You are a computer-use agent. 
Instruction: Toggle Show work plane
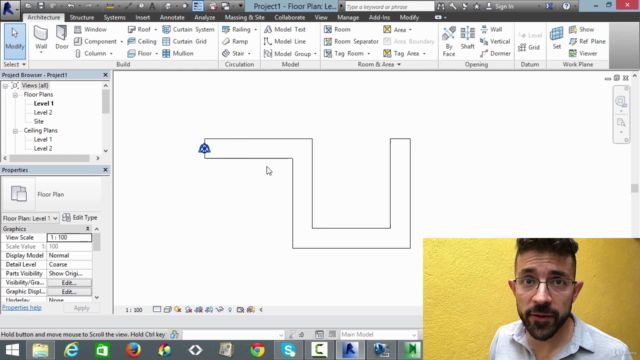tap(582, 29)
